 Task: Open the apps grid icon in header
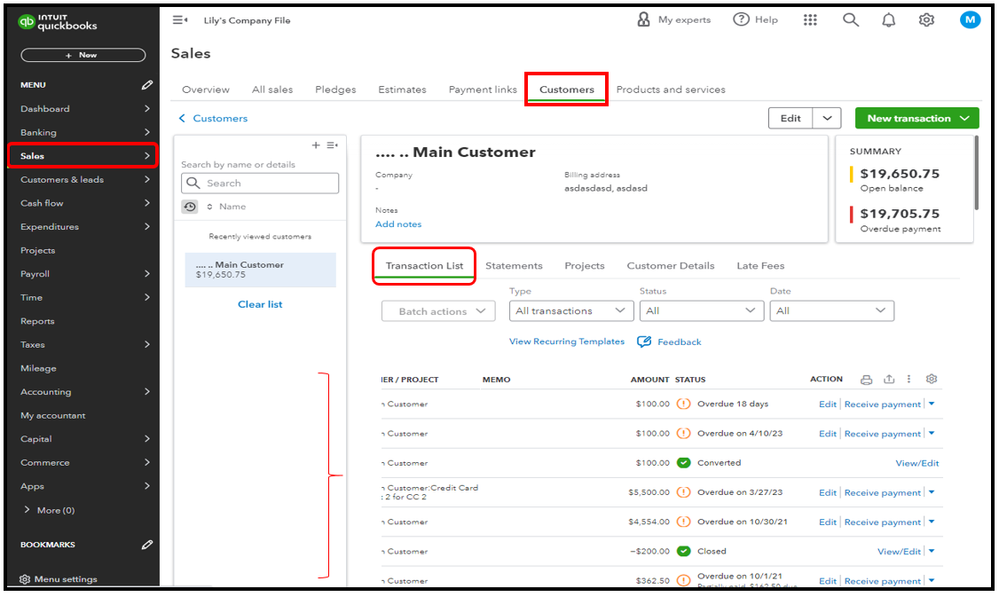[810, 20]
